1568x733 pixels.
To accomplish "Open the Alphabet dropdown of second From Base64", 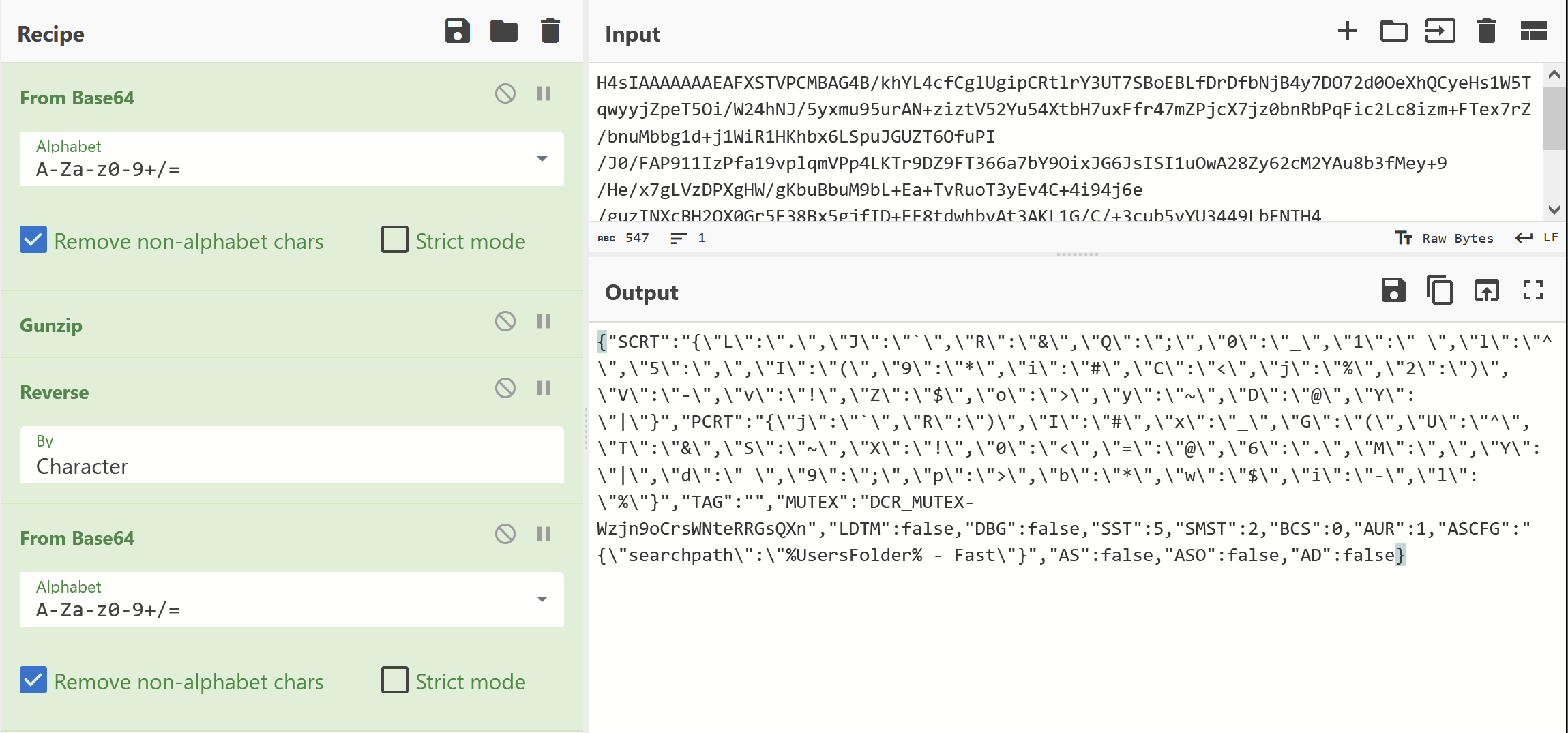I will 542,599.
